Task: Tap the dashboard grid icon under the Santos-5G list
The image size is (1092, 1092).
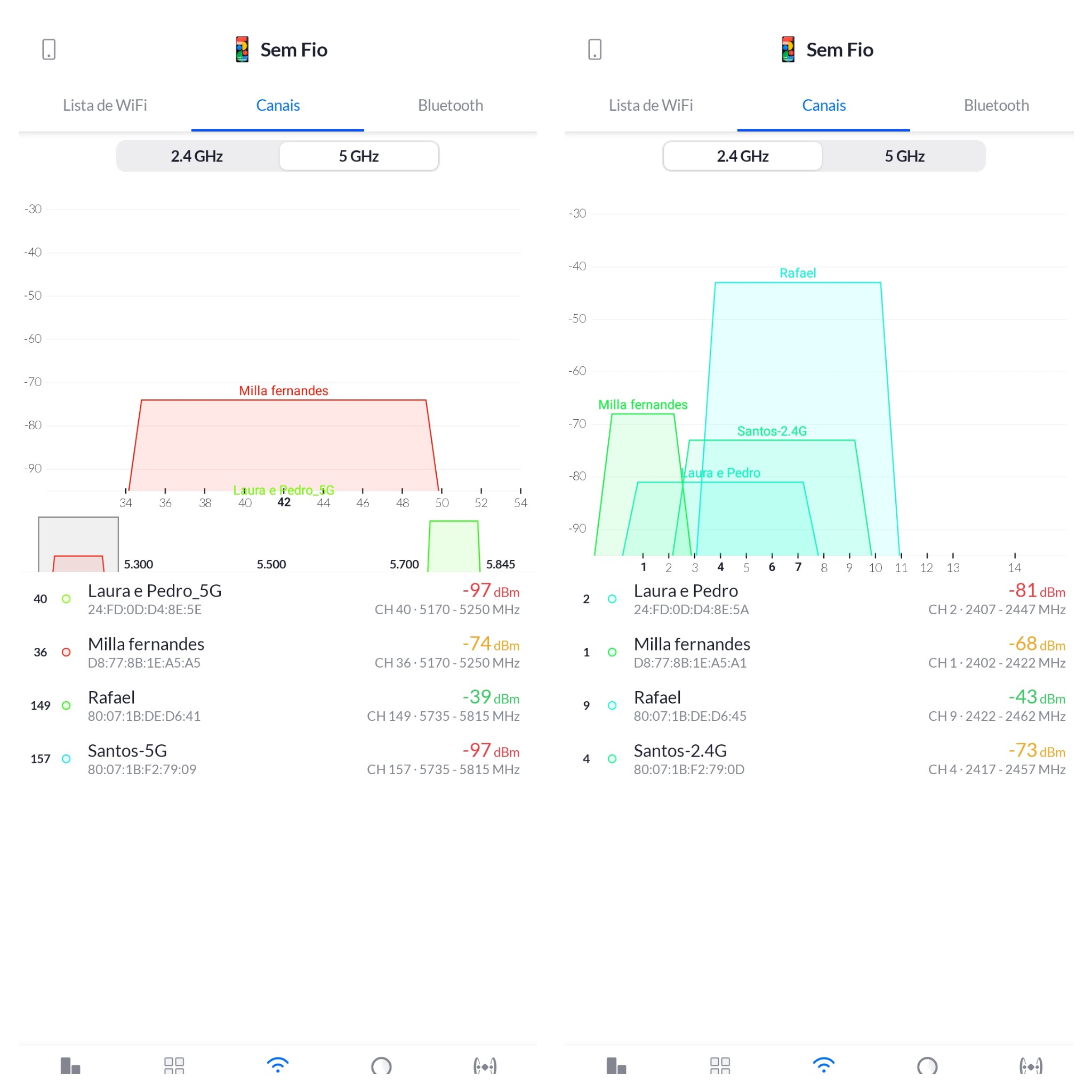Action: pos(173,1065)
